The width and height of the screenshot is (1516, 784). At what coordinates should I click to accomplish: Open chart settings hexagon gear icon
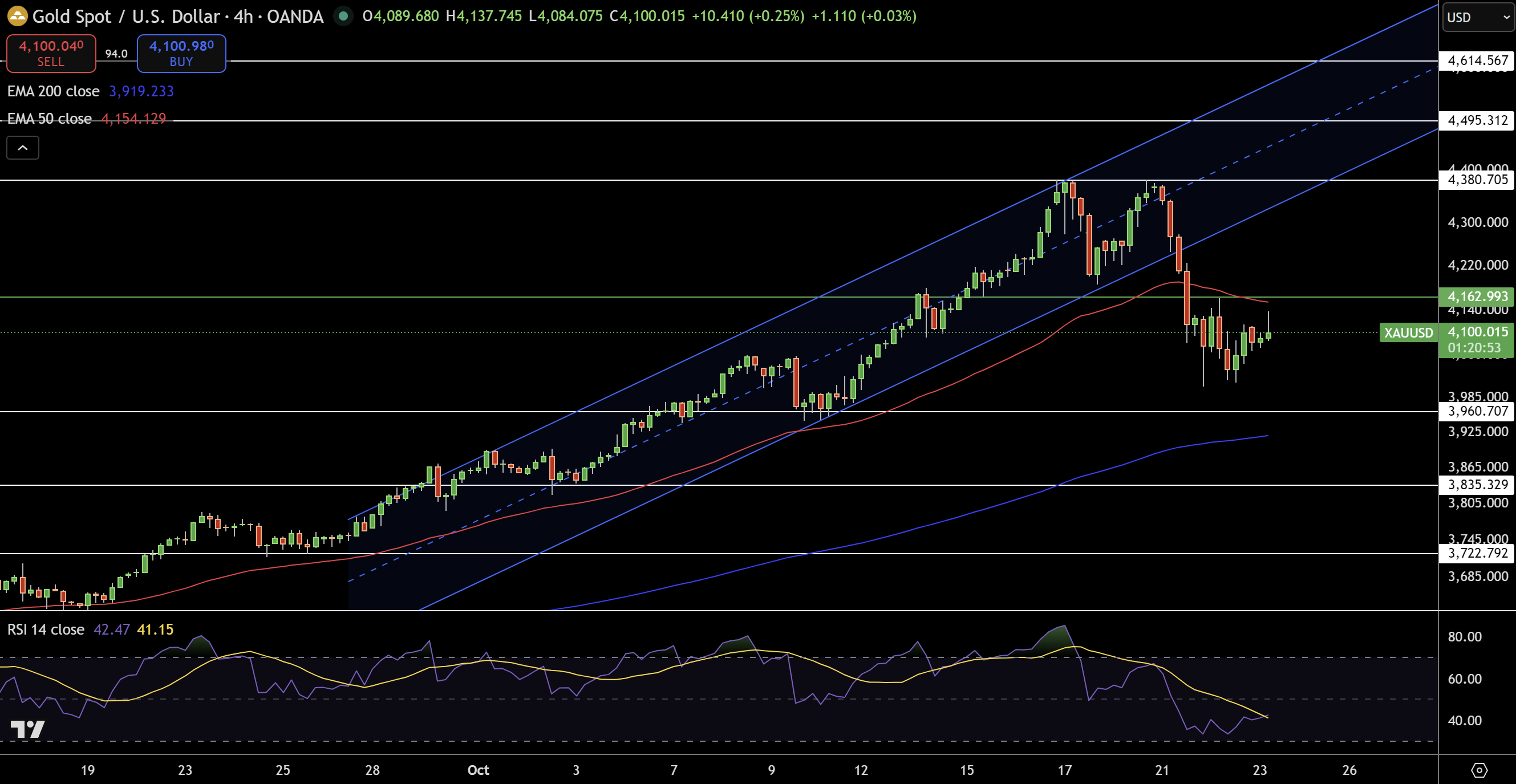[x=1478, y=770]
